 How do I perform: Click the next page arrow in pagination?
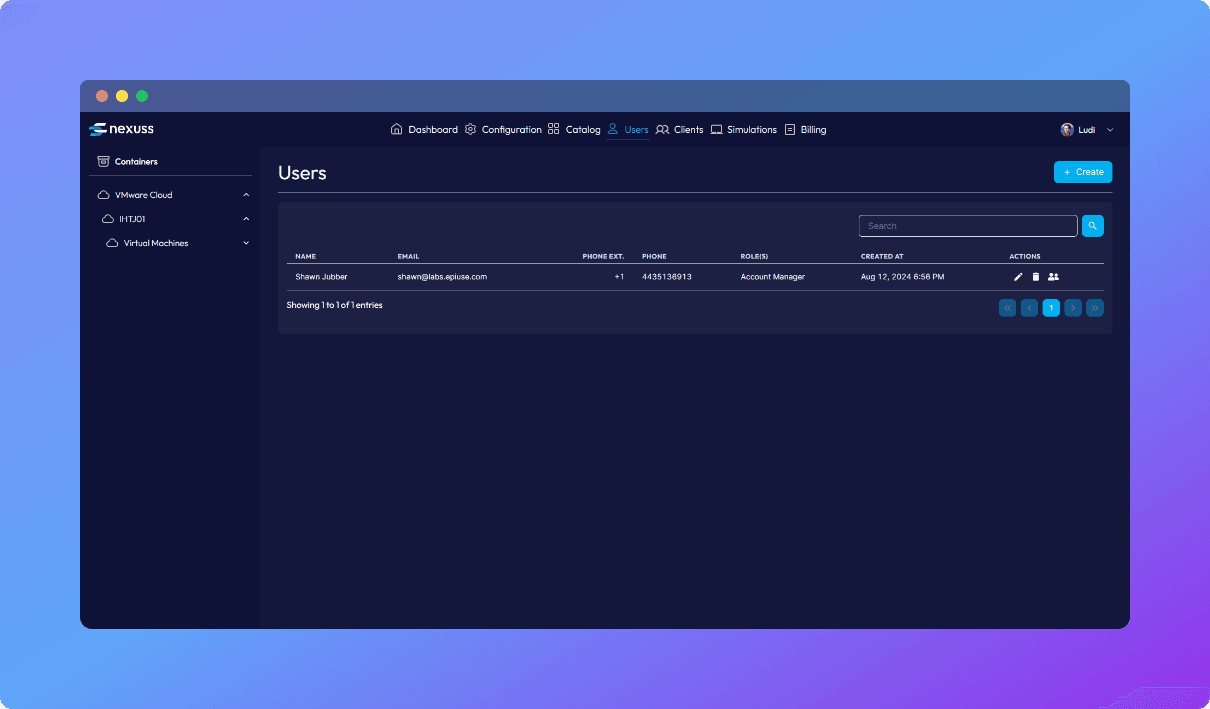coord(1073,308)
